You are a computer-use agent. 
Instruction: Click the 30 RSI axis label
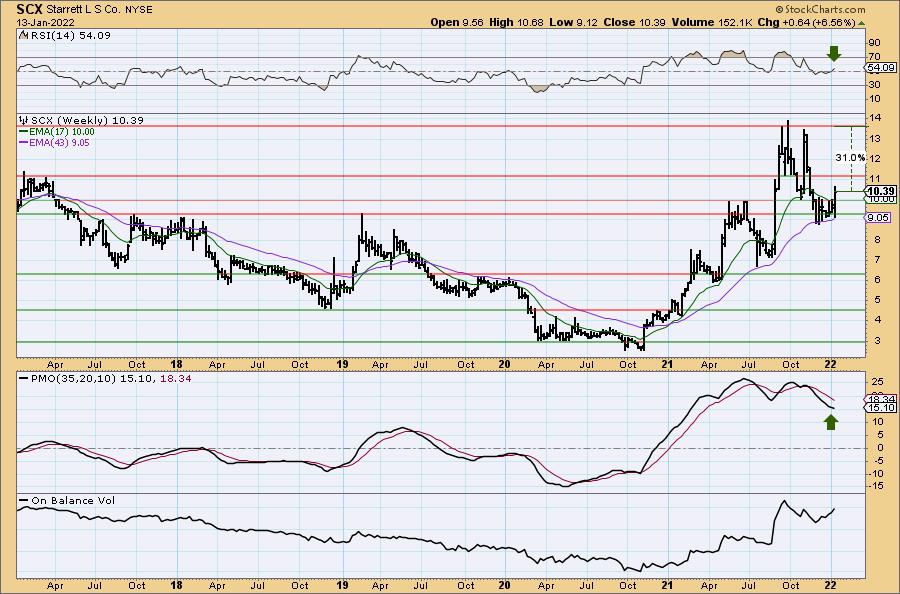pyautogui.click(x=875, y=85)
